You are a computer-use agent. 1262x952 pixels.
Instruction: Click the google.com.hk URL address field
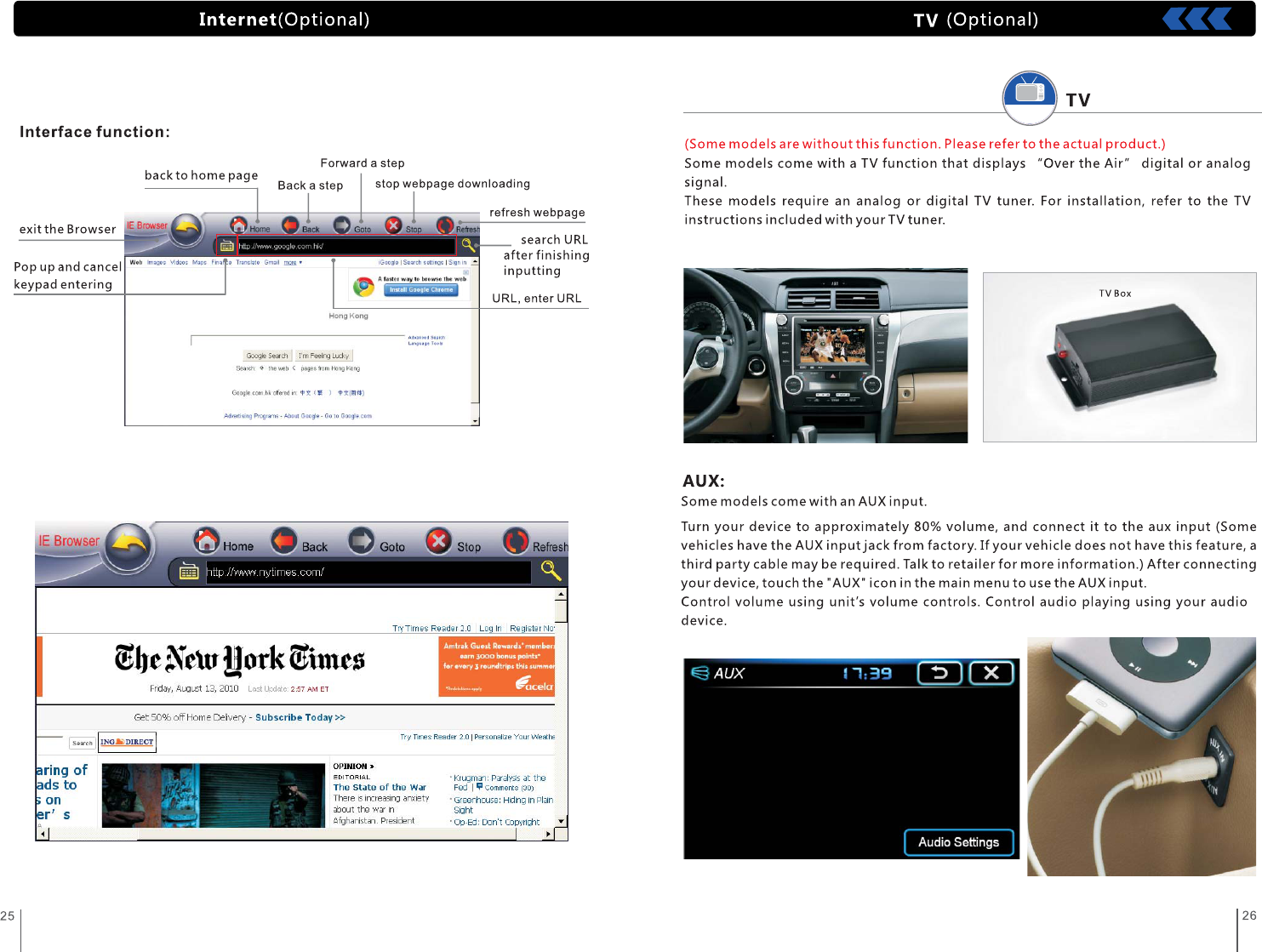(345, 246)
